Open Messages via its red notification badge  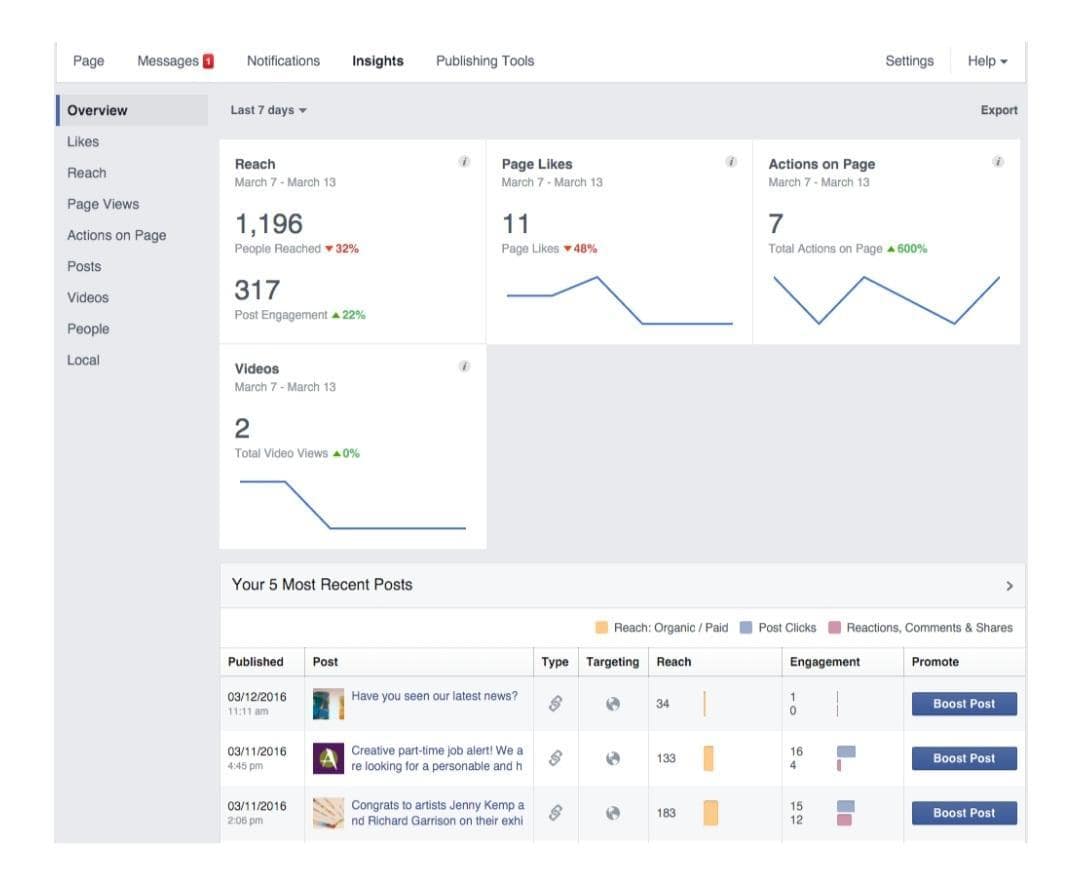pos(207,60)
